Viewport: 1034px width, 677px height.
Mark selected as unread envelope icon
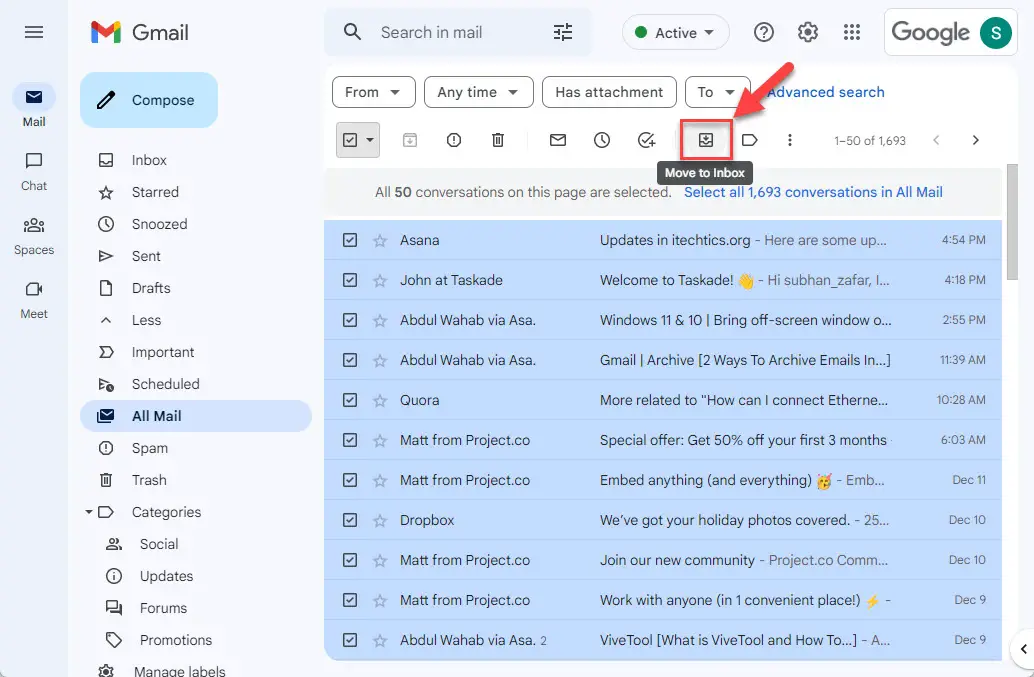coord(558,140)
